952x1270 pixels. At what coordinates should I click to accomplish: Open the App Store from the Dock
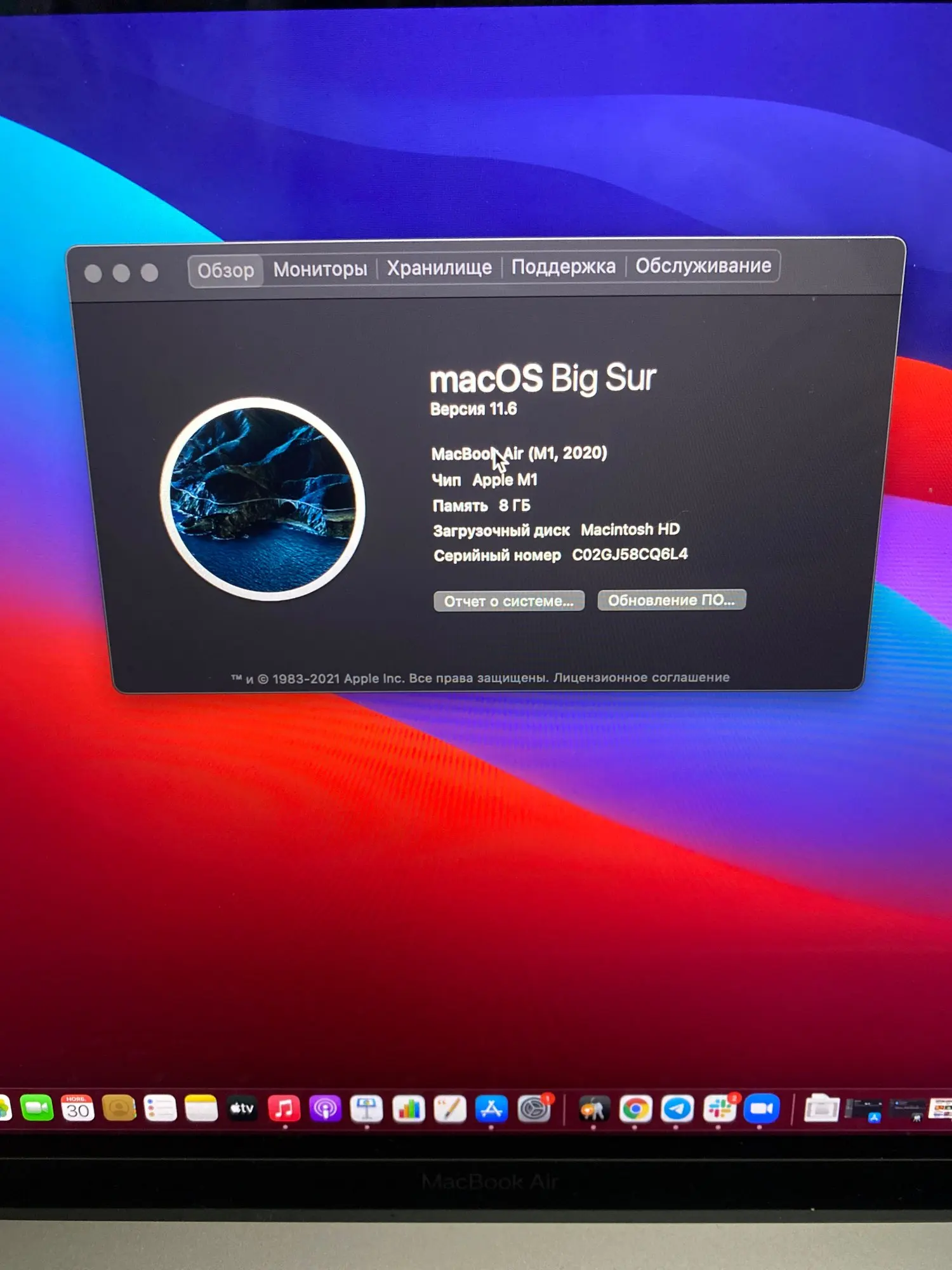[491, 1109]
